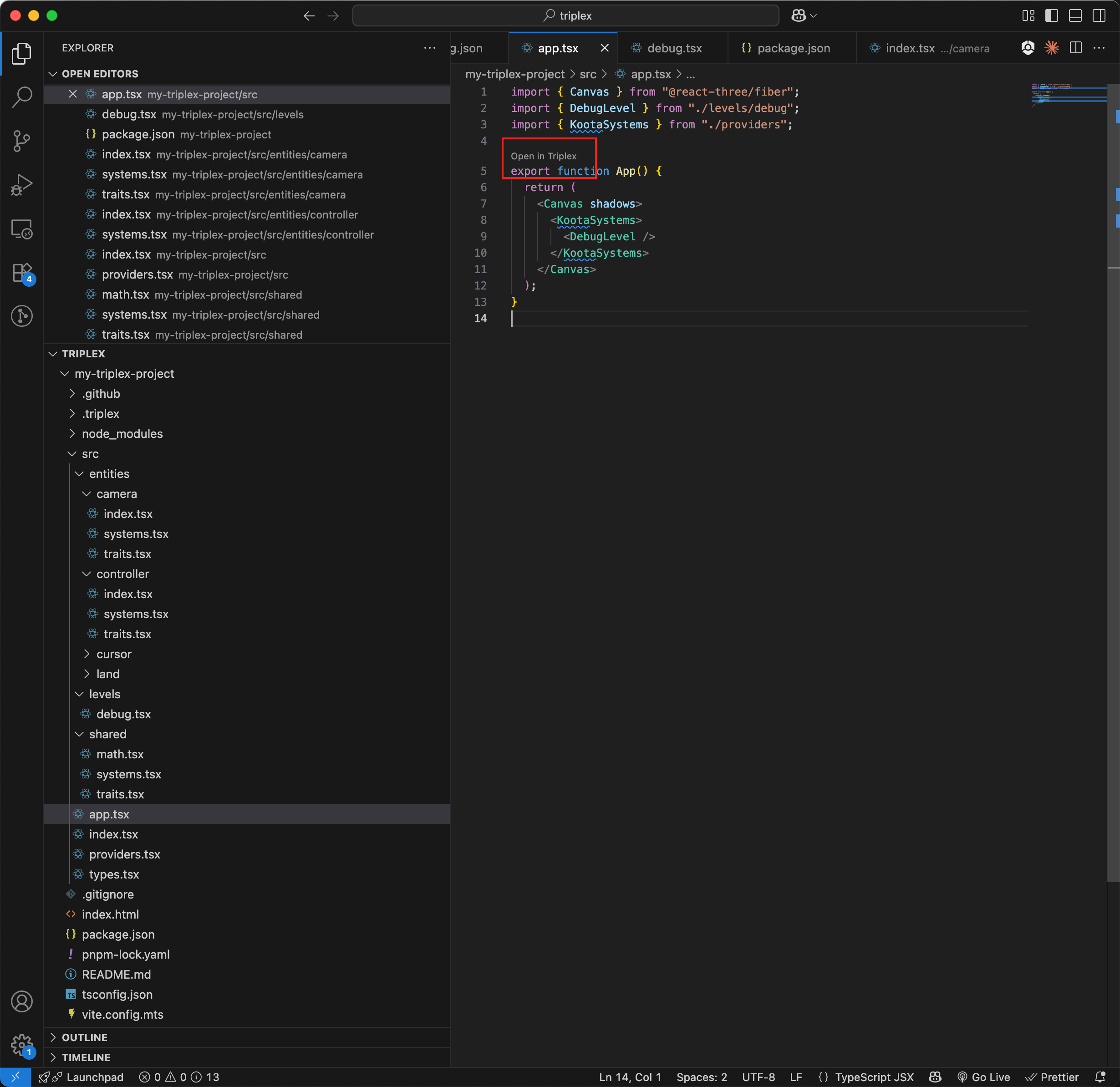Click the orange asterisk icon in editor toolbar
This screenshot has height=1087, width=1120.
click(1051, 48)
